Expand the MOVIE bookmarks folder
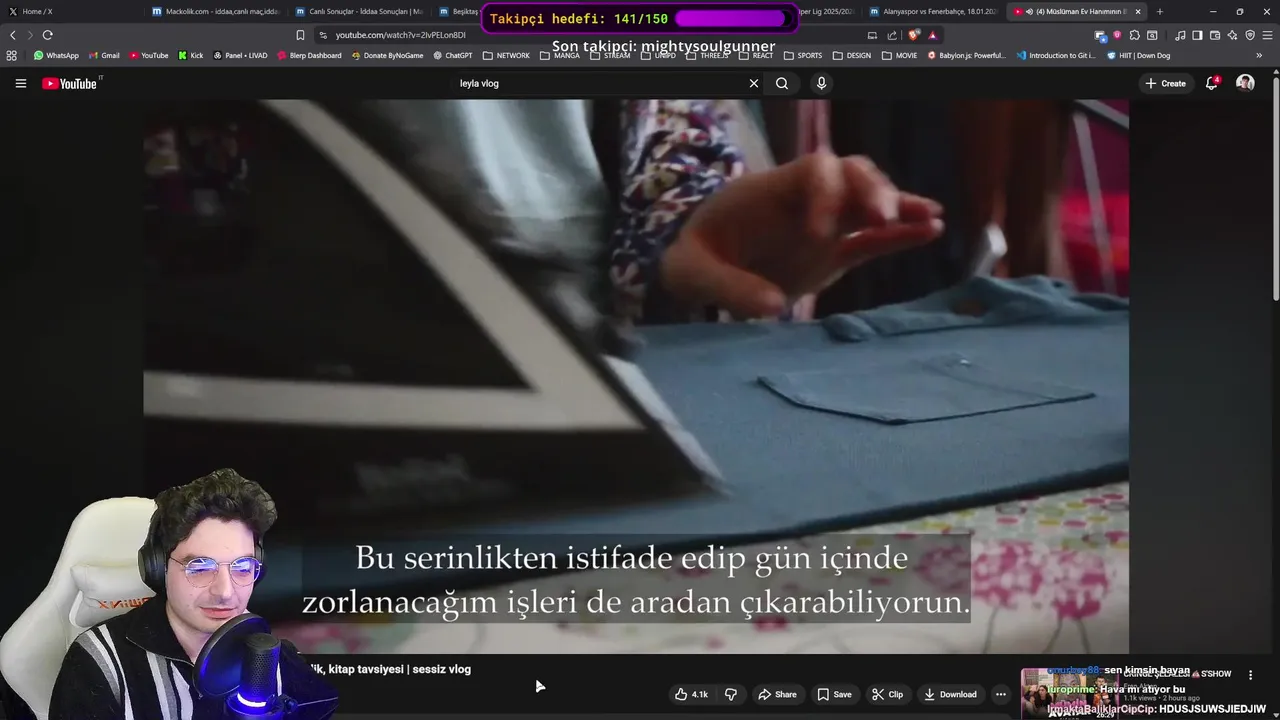The image size is (1280, 720). coord(899,55)
